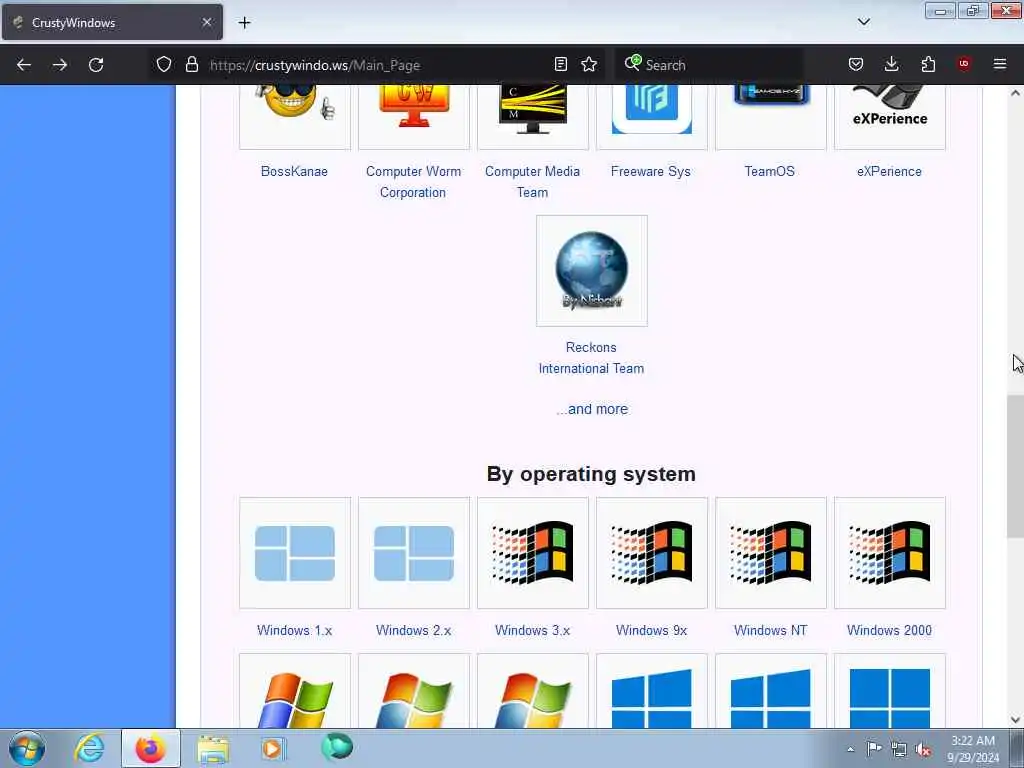Viewport: 1024px width, 768px height.
Task: Select the Firefox taskbar button
Action: (151, 748)
